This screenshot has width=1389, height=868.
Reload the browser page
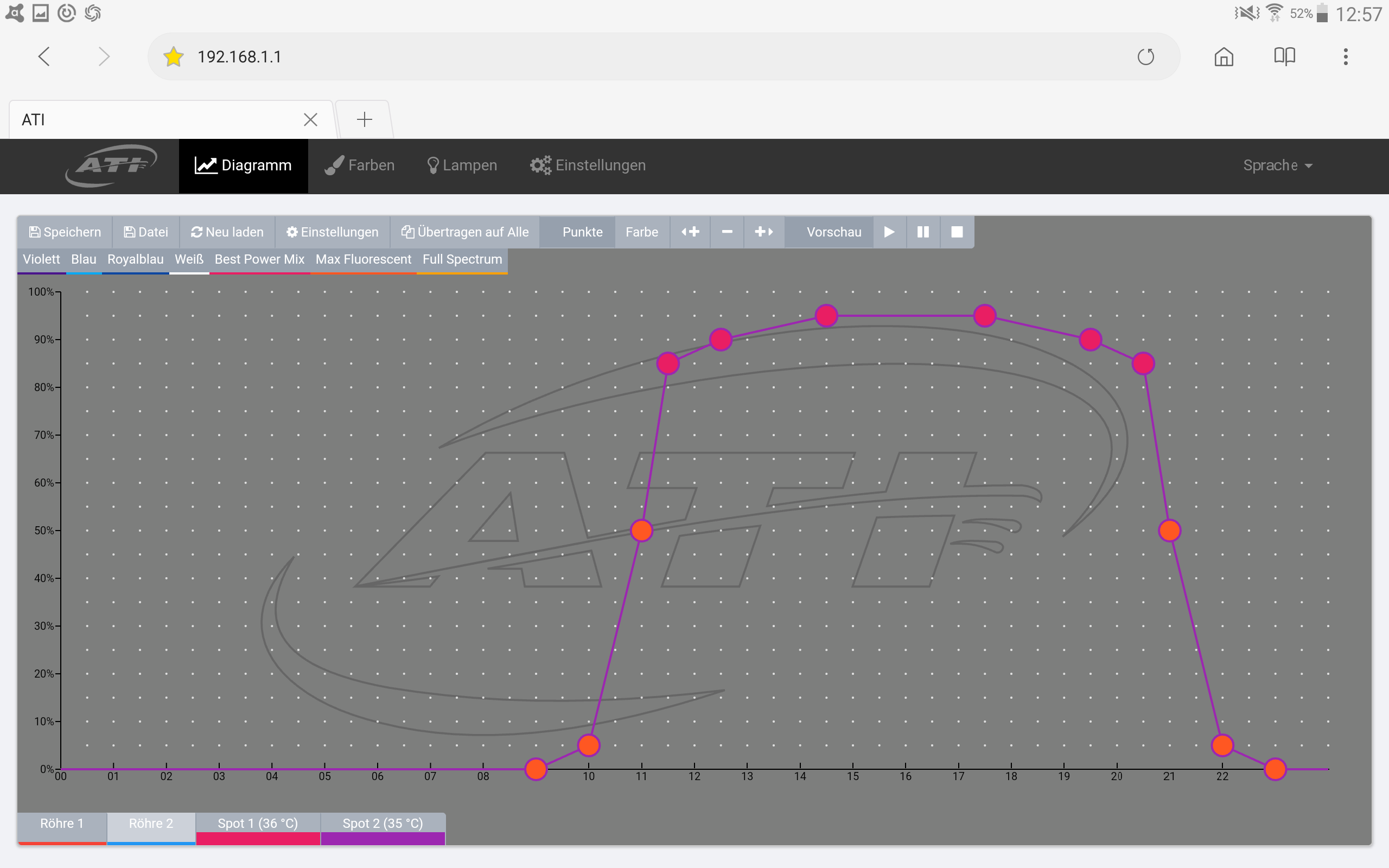tap(1145, 57)
